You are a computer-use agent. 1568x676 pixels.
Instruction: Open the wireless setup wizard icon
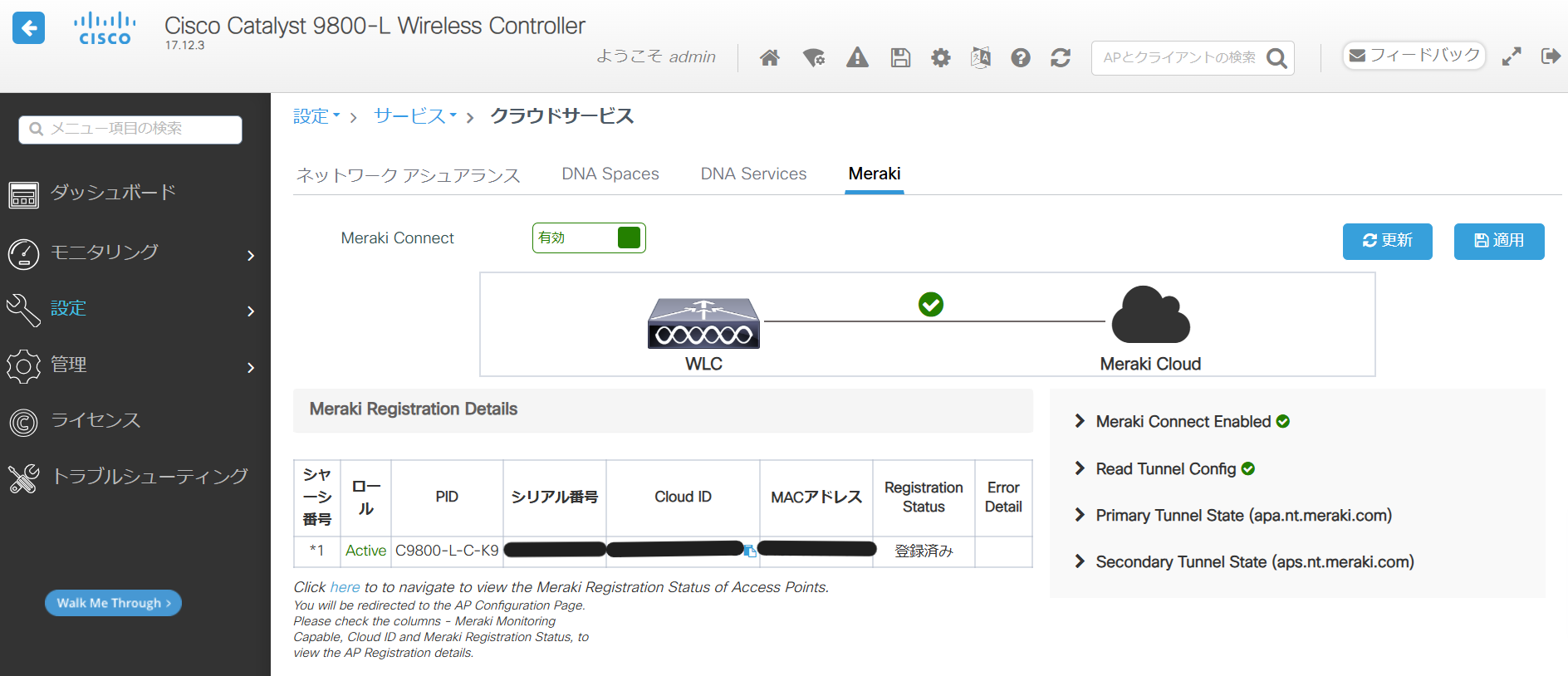[814, 57]
